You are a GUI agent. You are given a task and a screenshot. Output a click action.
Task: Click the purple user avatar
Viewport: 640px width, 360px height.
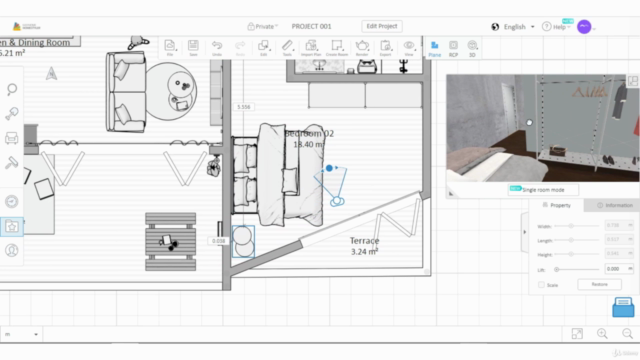[x=584, y=27]
